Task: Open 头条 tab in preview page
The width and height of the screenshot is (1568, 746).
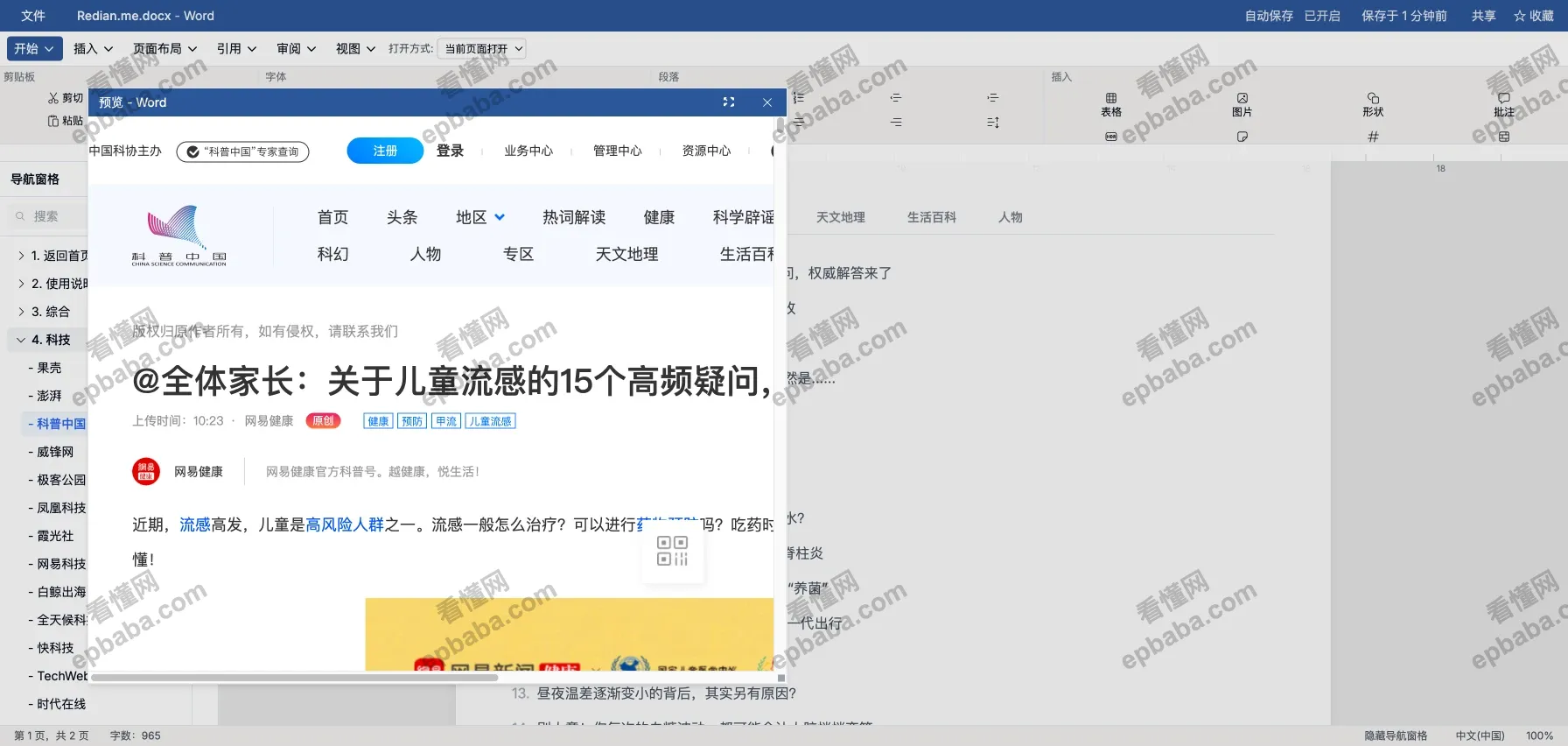Action: (402, 217)
